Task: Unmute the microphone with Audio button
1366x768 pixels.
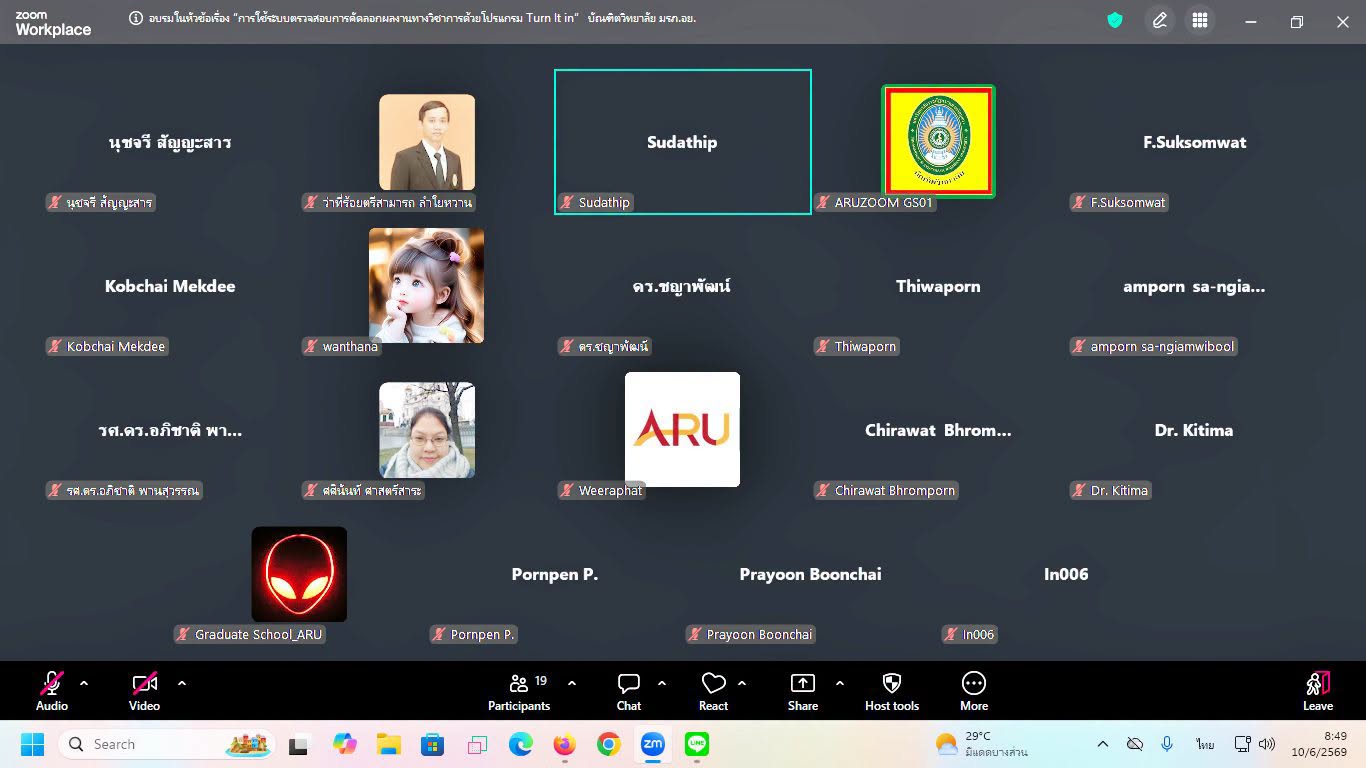Action: coord(52,691)
